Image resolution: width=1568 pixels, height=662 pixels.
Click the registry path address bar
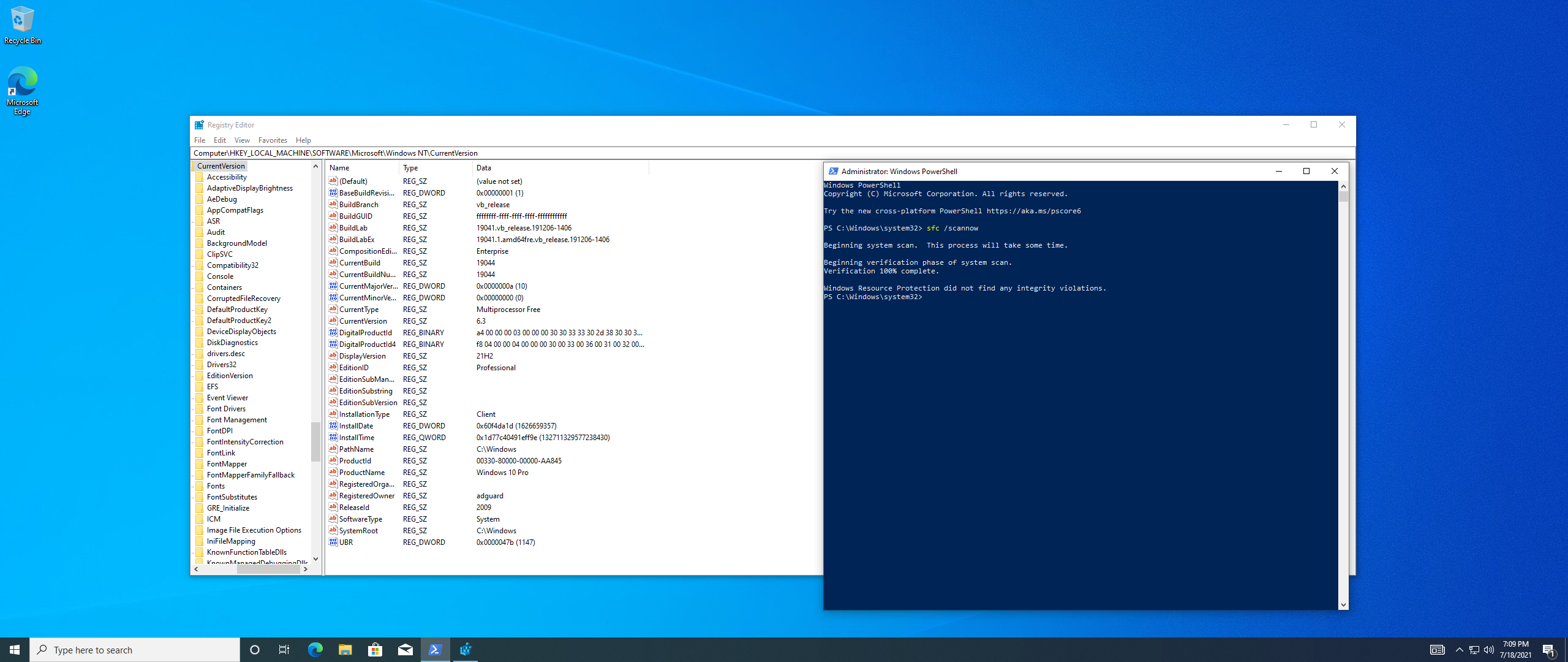(773, 153)
